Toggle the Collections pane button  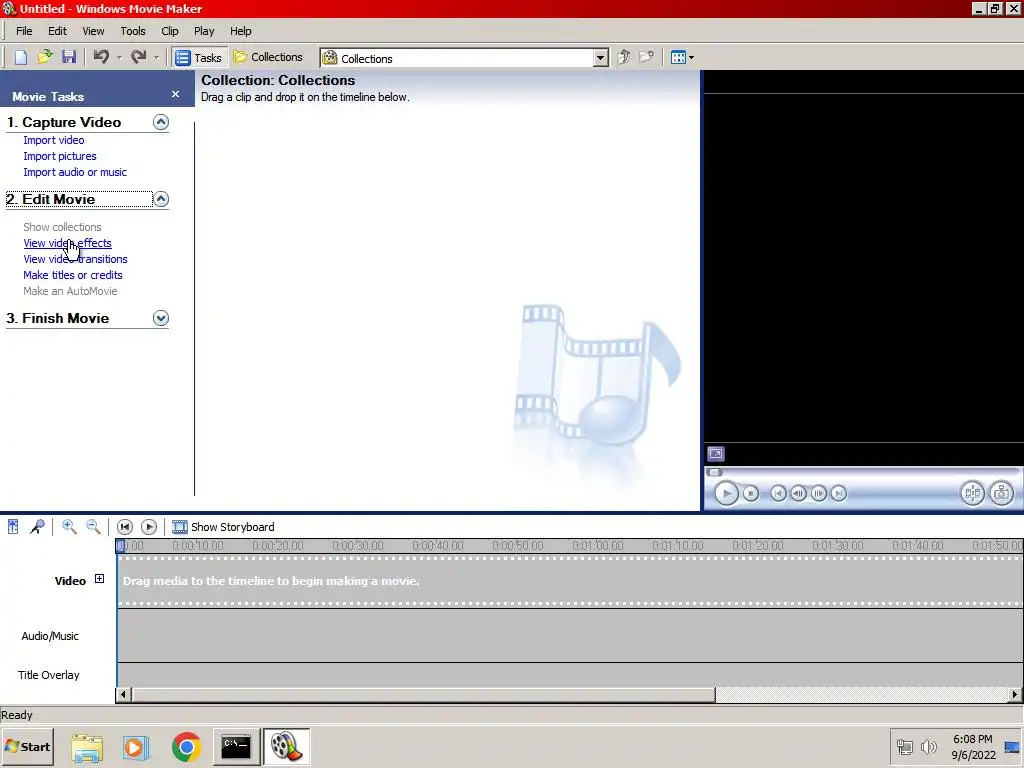point(268,57)
